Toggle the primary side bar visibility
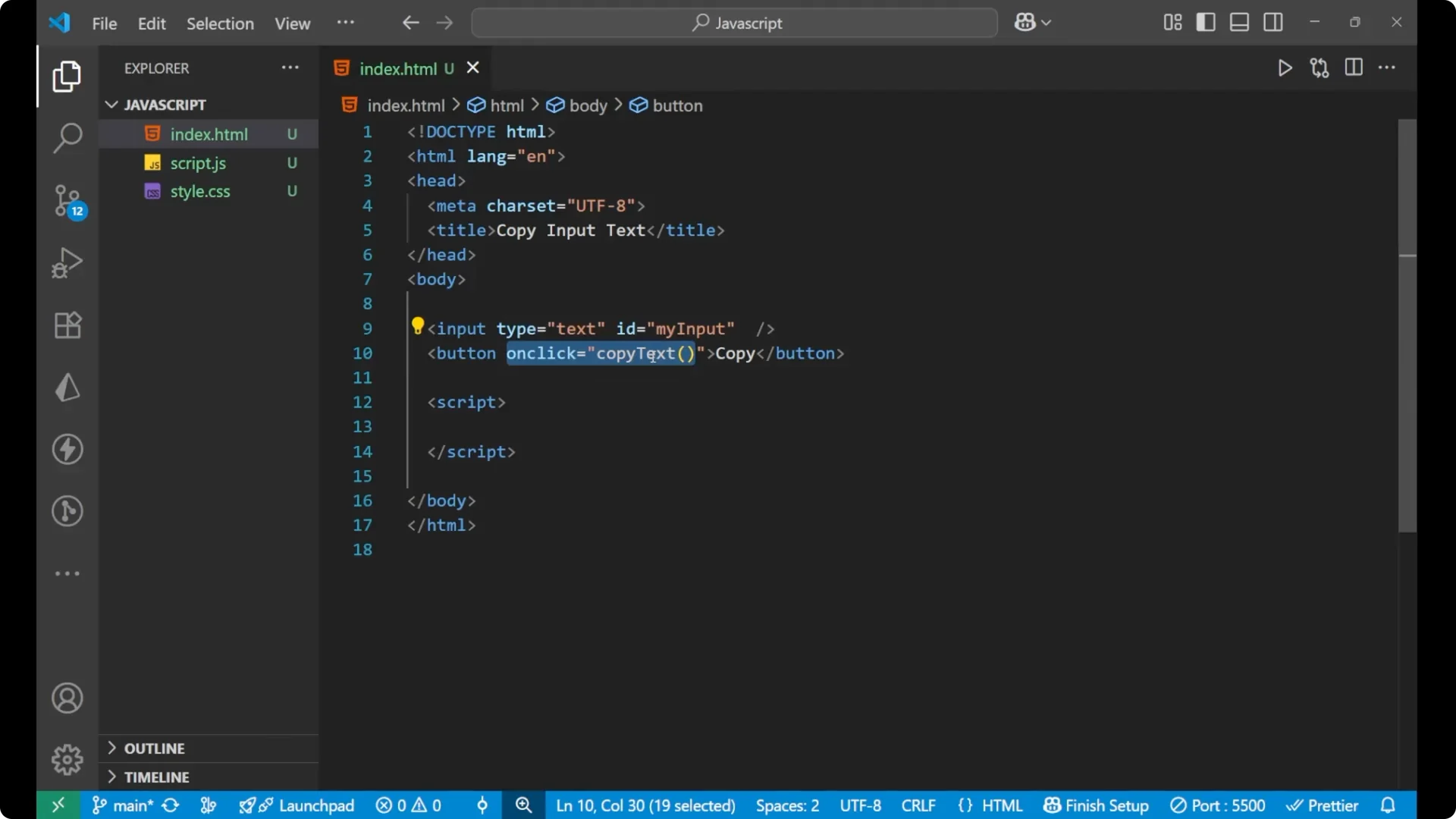1456x819 pixels. (1206, 22)
